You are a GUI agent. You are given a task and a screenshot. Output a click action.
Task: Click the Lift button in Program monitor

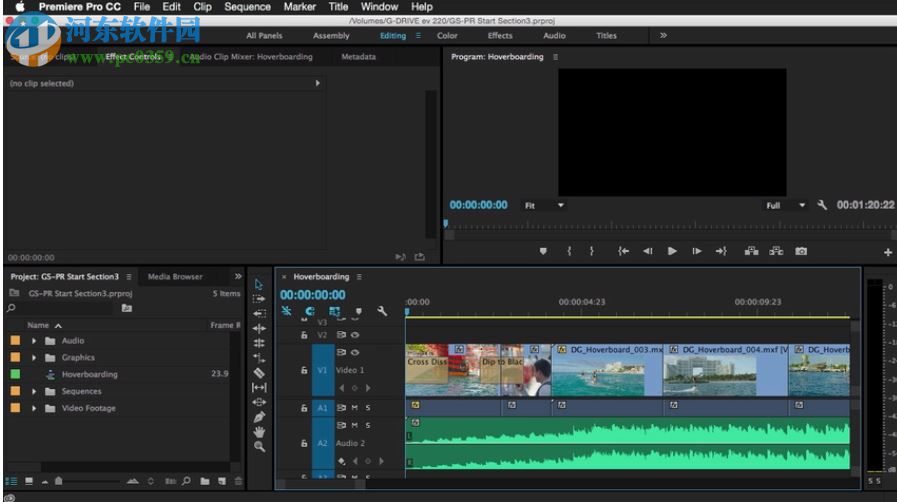(751, 251)
